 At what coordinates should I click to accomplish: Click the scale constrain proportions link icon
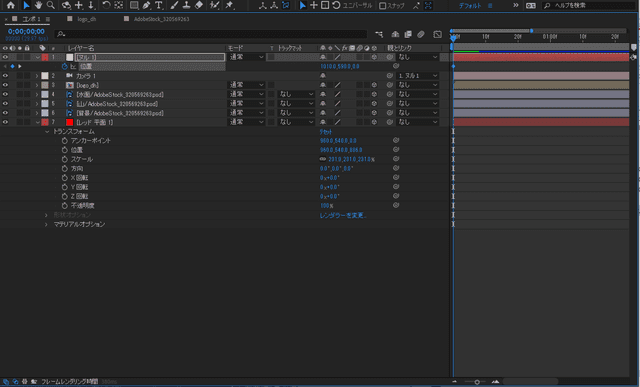click(x=323, y=159)
